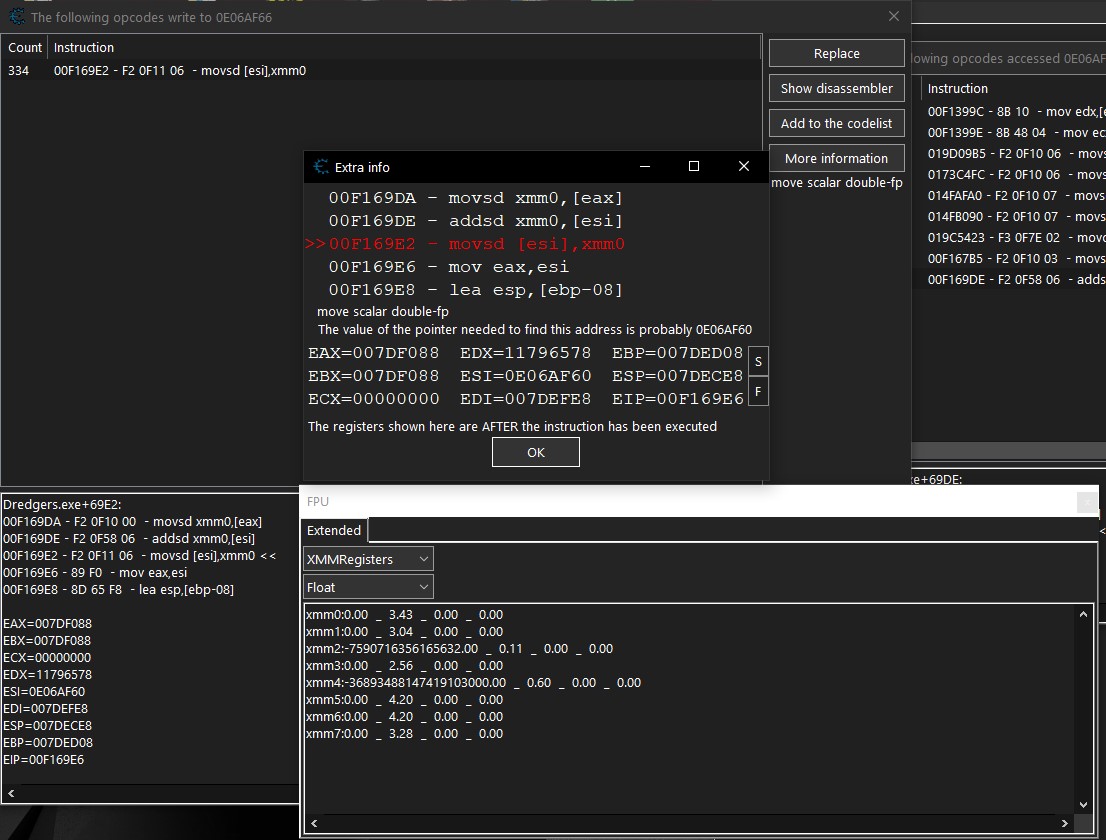The image size is (1106, 840).
Task: Open the Float display type dropdown
Action: [x=368, y=587]
